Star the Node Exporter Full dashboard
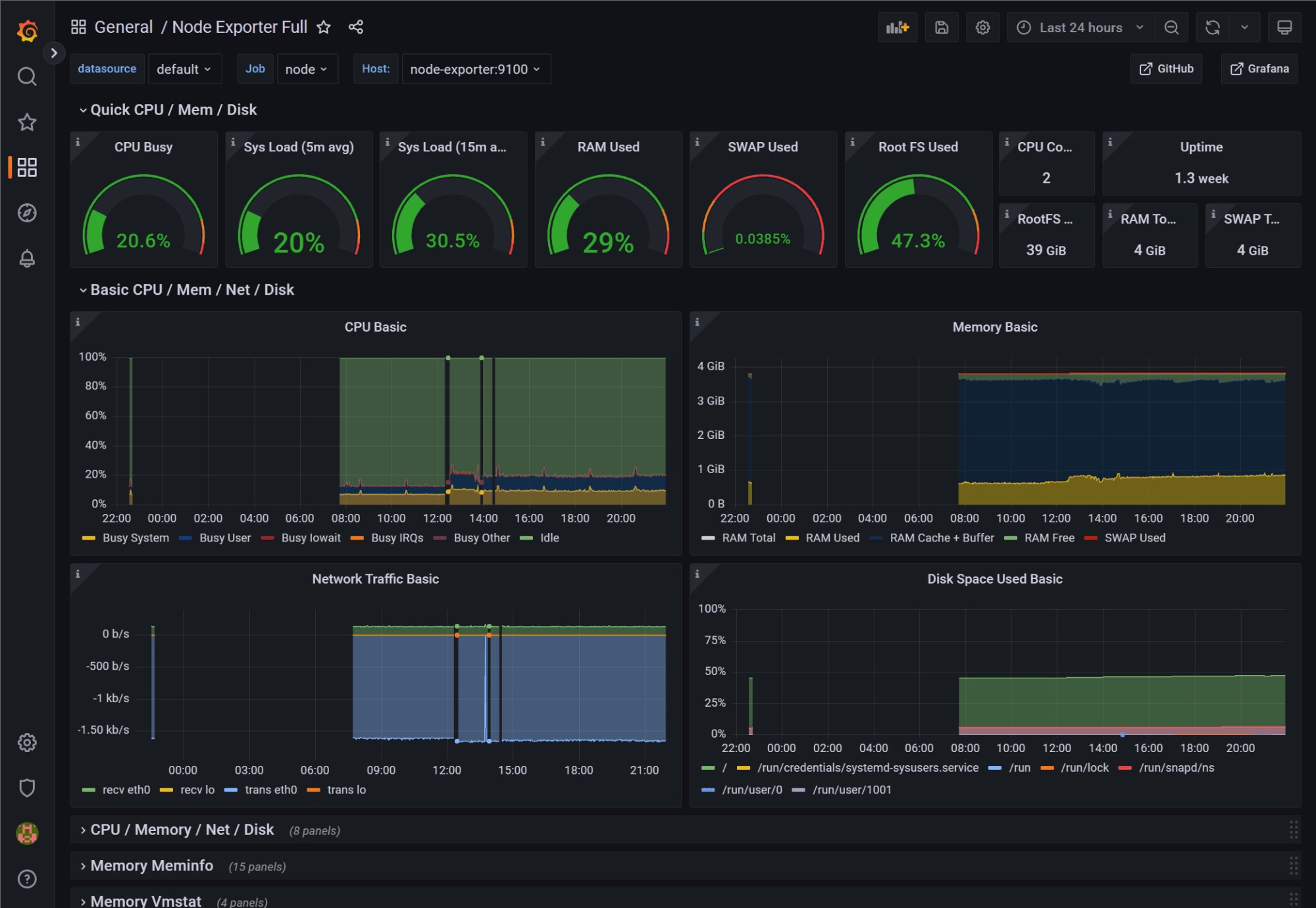1316x908 pixels. point(324,27)
